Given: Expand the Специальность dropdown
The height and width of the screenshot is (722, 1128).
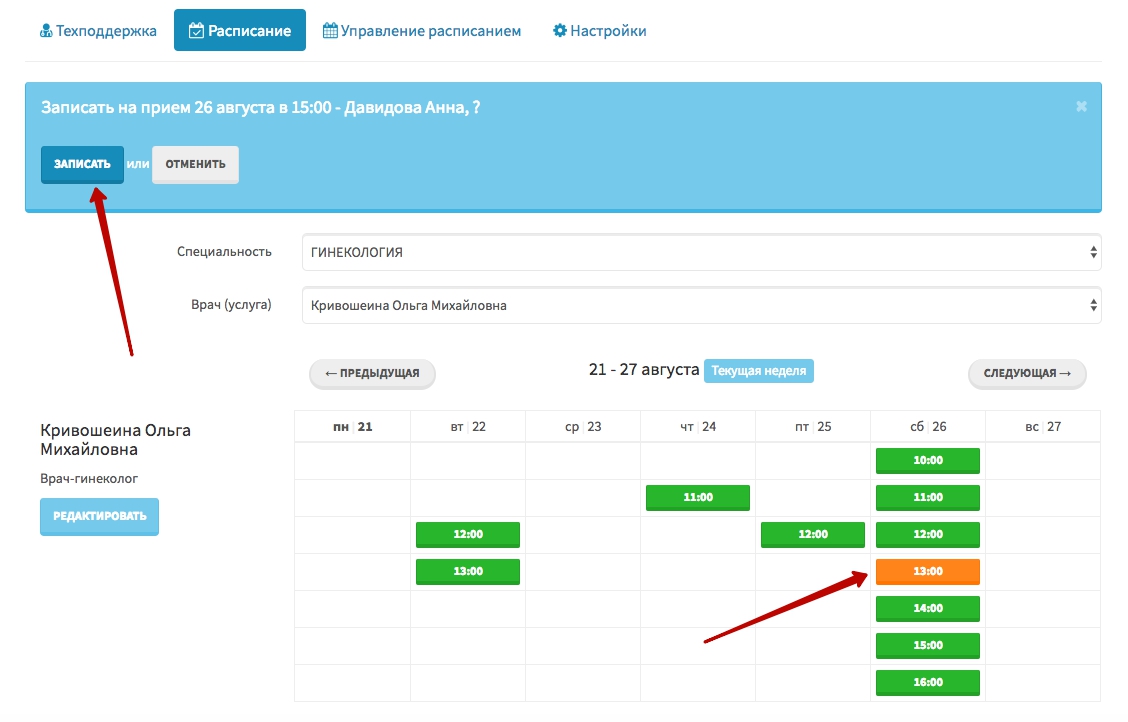Looking at the screenshot, I should pos(701,252).
